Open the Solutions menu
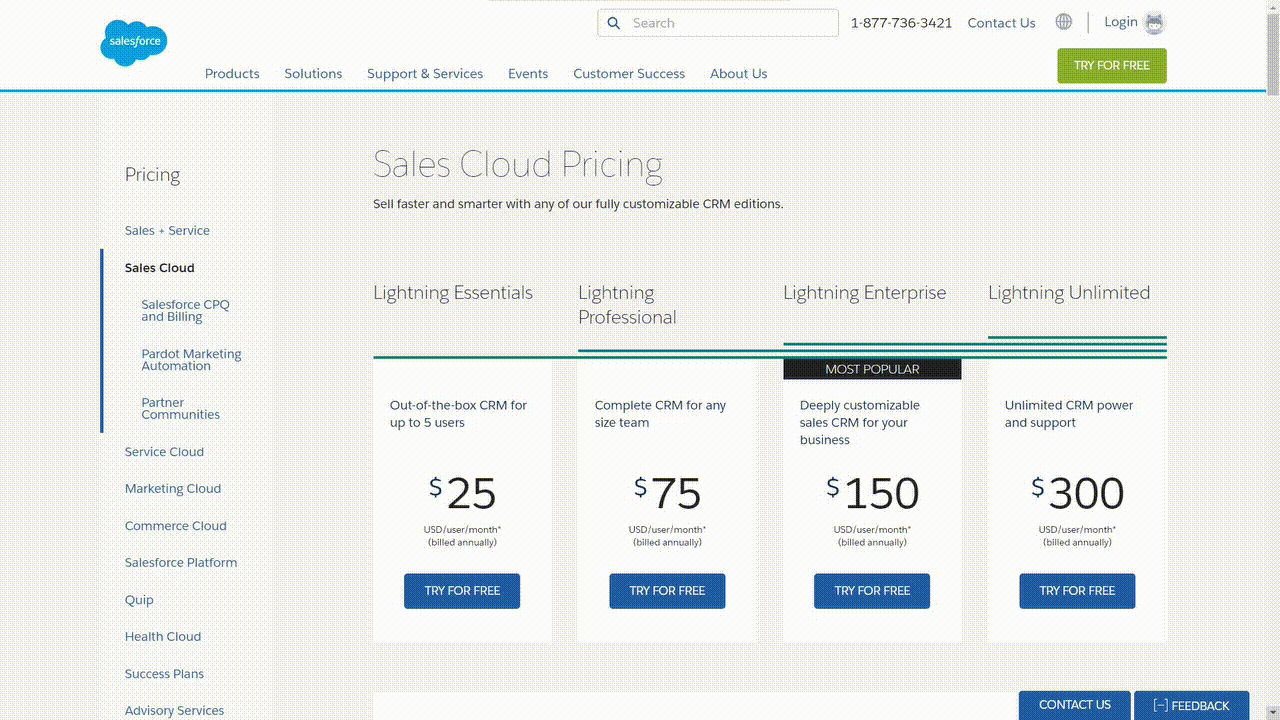This screenshot has width=1280, height=720. coord(313,74)
